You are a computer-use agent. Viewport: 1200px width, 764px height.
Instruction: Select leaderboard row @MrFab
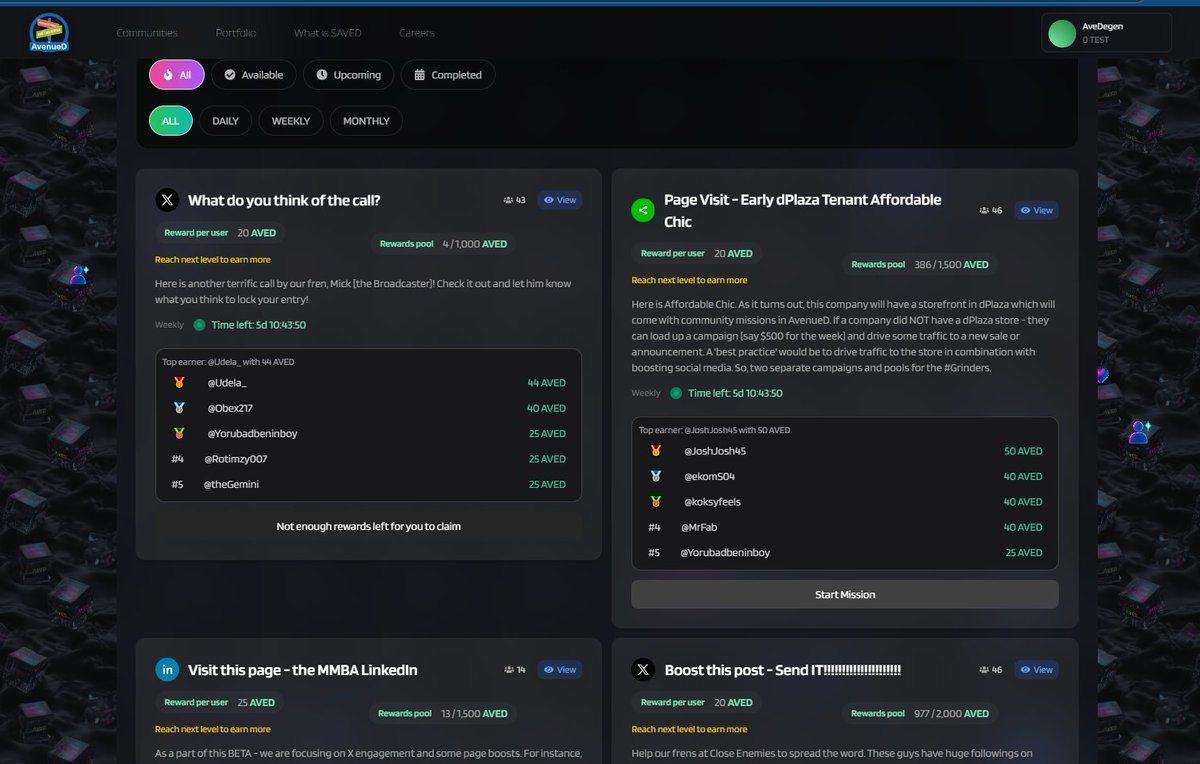coord(845,527)
